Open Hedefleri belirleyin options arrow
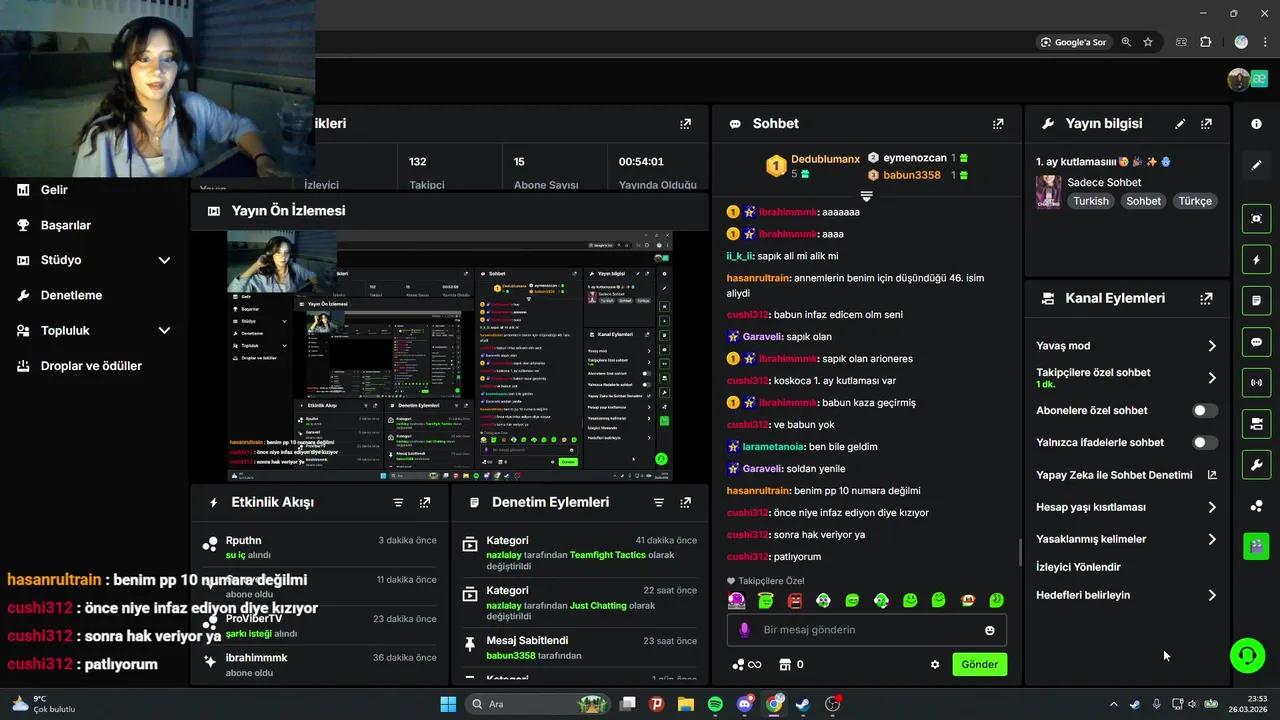Image resolution: width=1280 pixels, height=720 pixels. pyautogui.click(x=1212, y=595)
